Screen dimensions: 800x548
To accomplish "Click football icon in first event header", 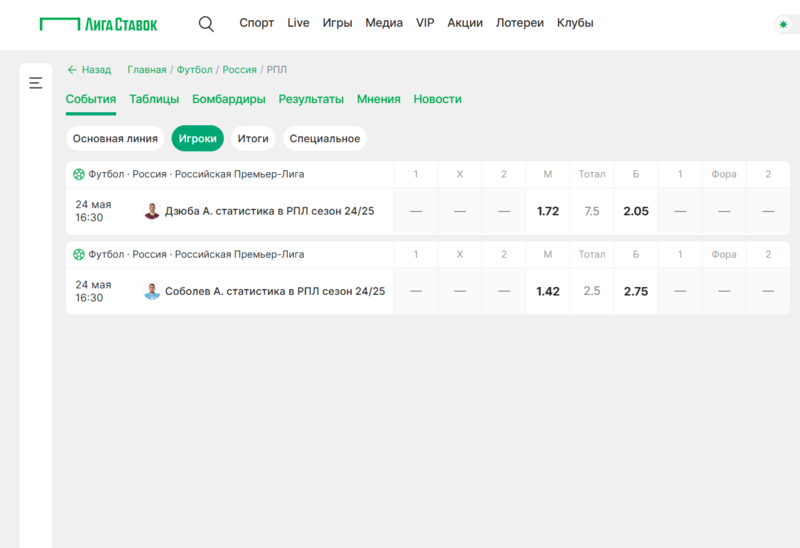I will pos(79,174).
